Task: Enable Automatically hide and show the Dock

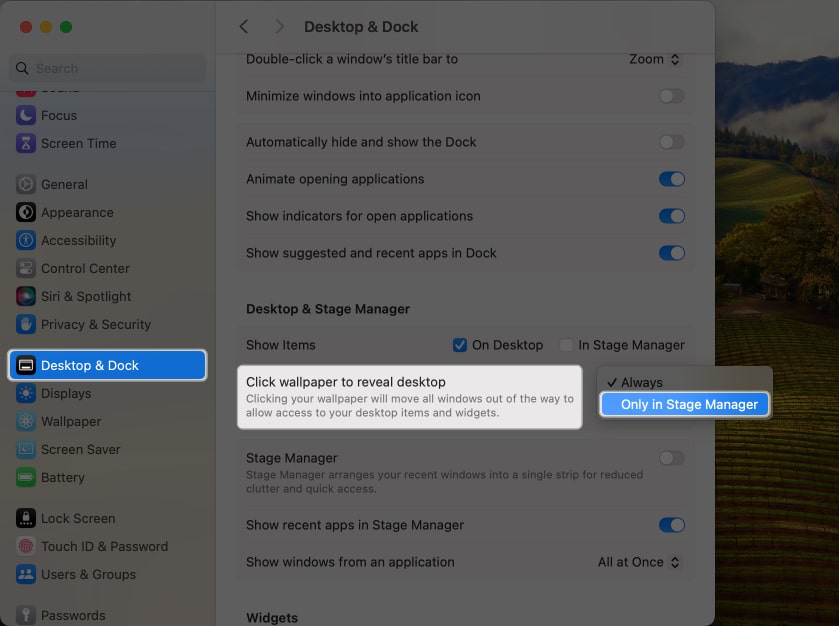Action: [x=672, y=142]
